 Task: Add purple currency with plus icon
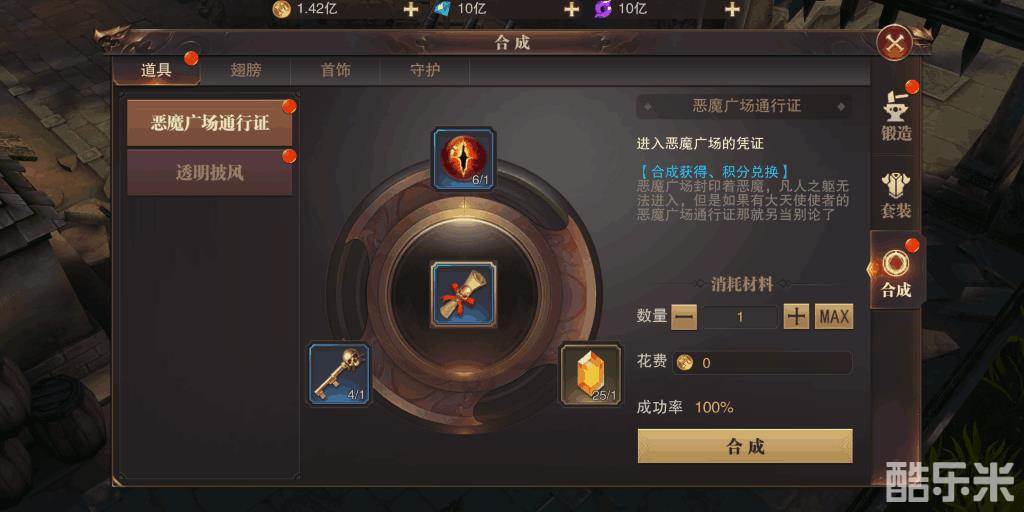[733, 9]
